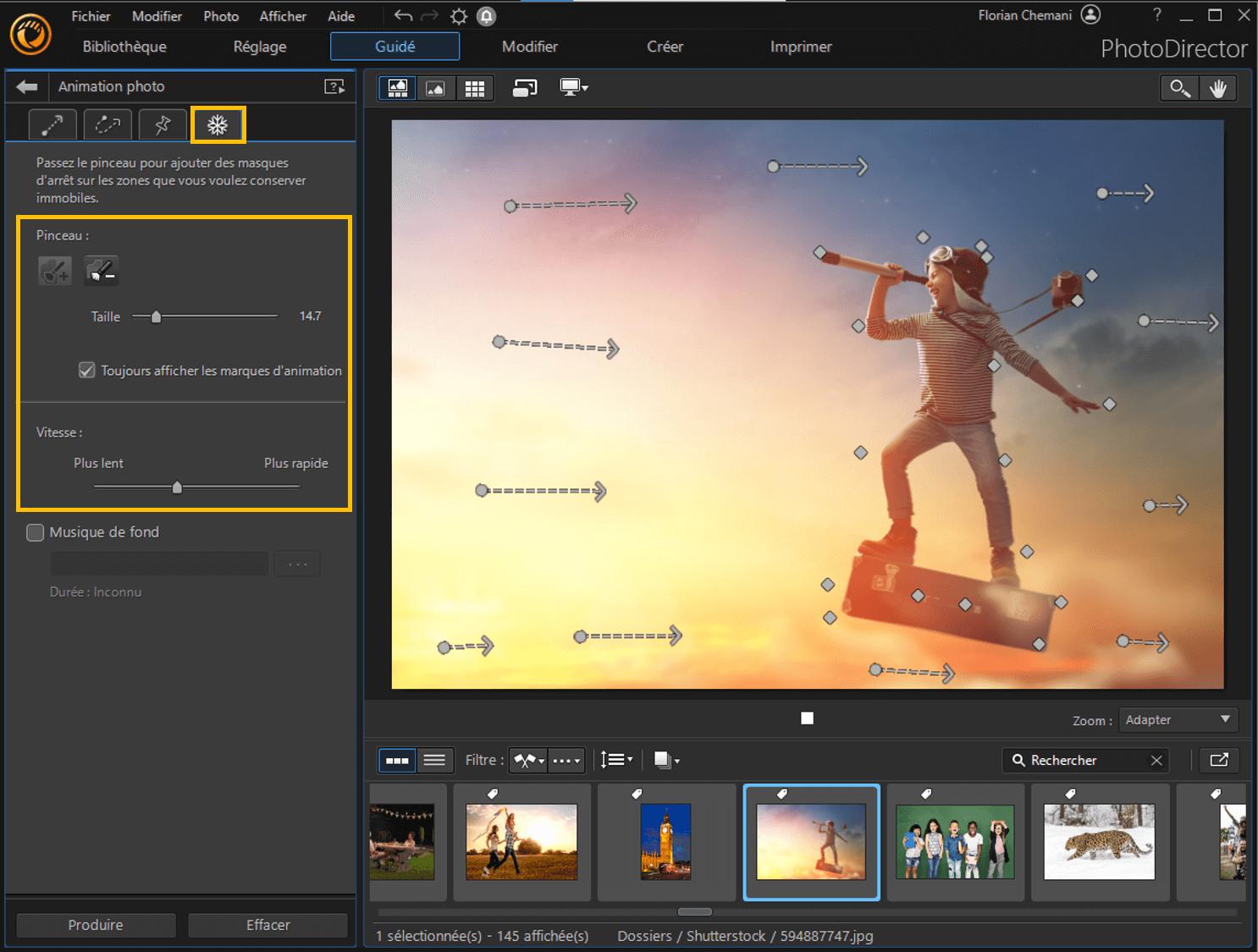Activate the hand pan tool
Image resolution: width=1258 pixels, height=952 pixels.
point(1219,87)
